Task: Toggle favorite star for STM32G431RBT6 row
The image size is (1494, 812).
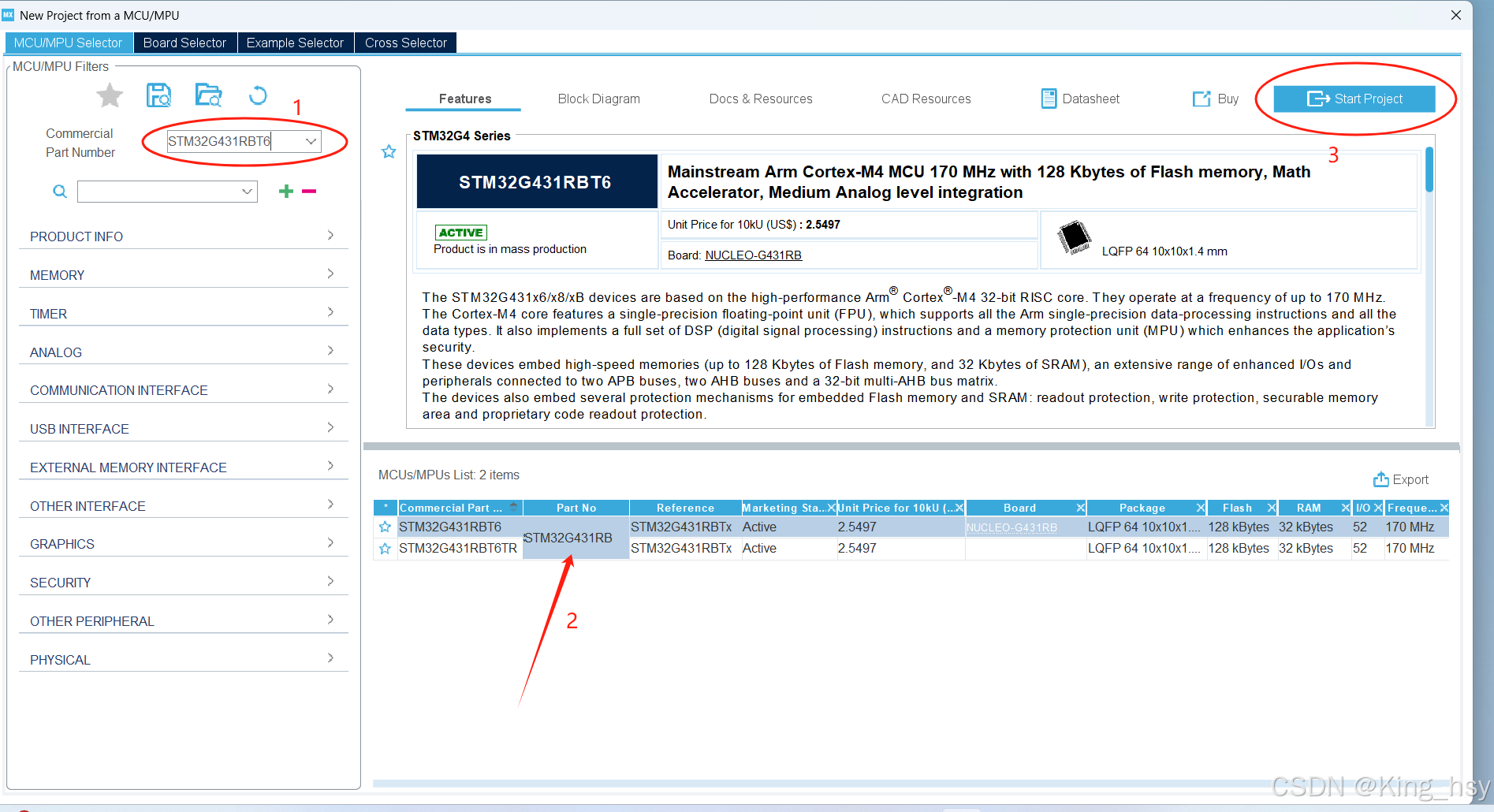Action: 385,527
